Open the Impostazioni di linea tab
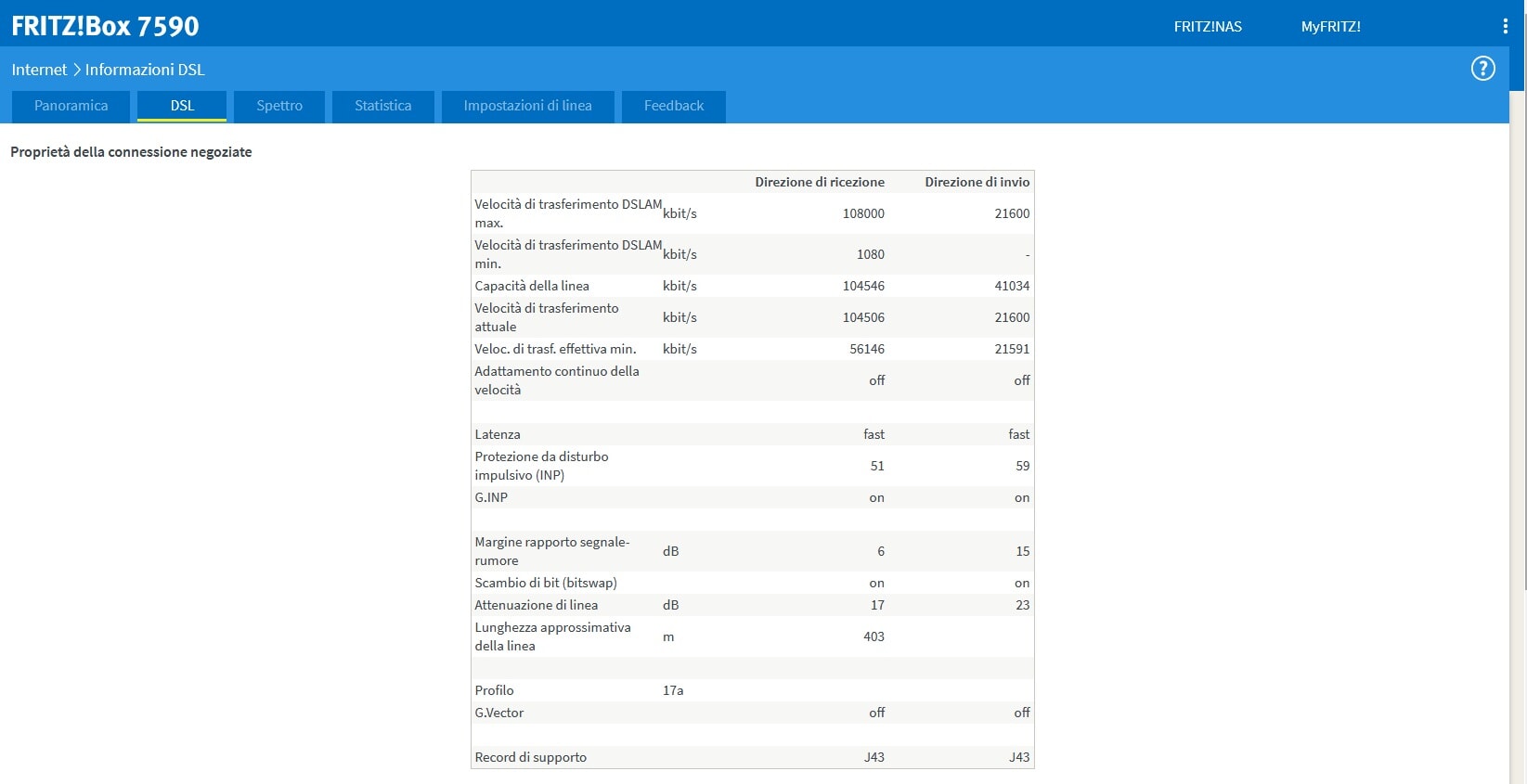The height and width of the screenshot is (784, 1527). (527, 106)
